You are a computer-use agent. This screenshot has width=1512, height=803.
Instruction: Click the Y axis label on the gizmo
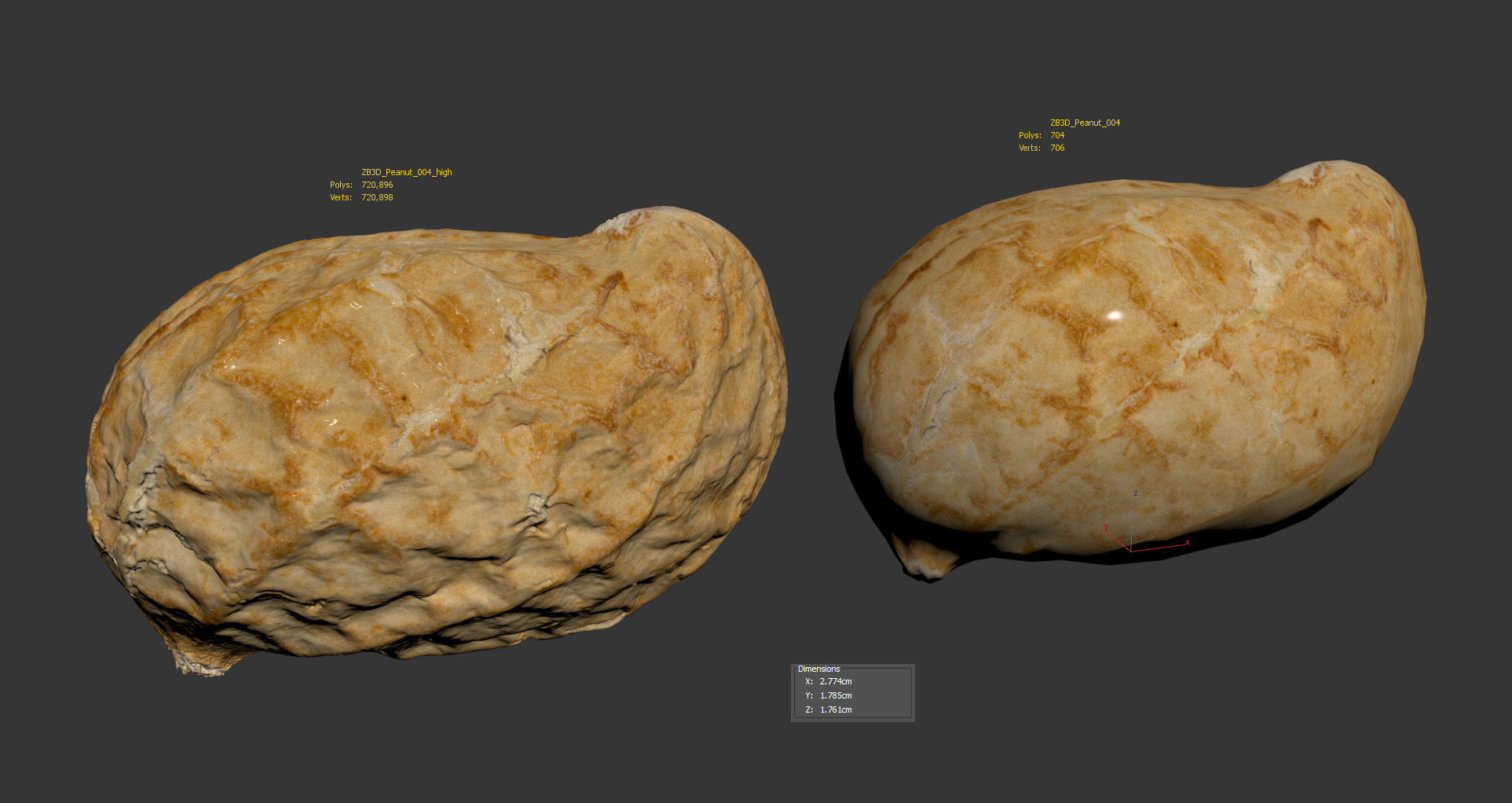tap(1106, 528)
